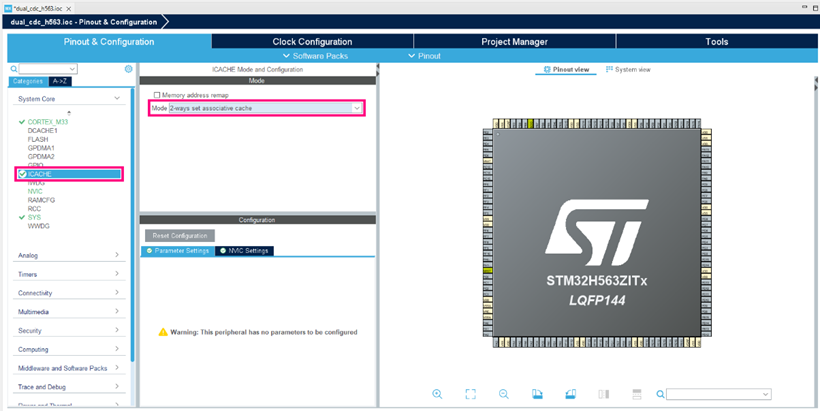The image size is (820, 411).
Task: Zoom out of the chip pinout view
Action: click(504, 394)
